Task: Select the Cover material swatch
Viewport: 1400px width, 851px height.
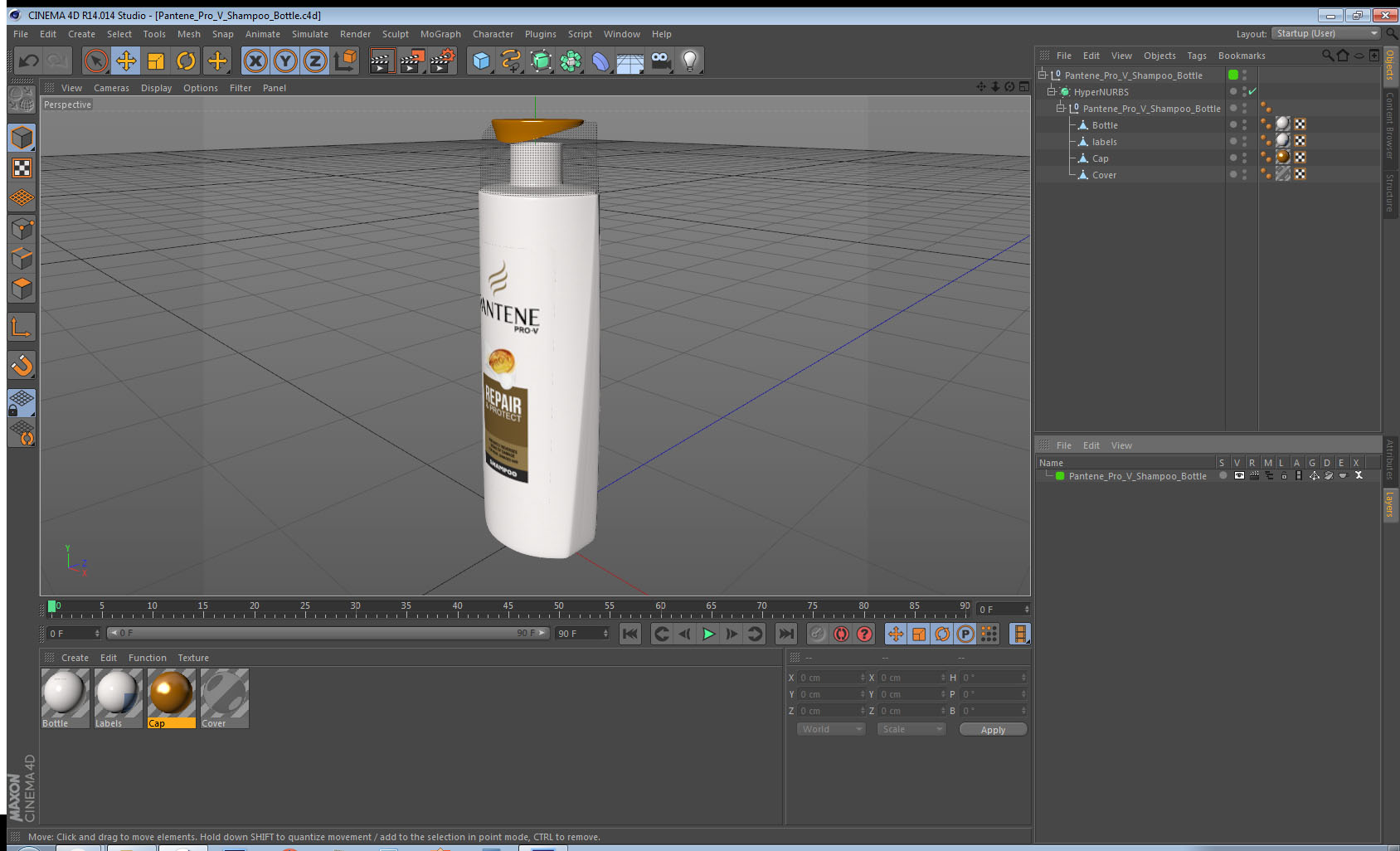Action: pos(225,698)
